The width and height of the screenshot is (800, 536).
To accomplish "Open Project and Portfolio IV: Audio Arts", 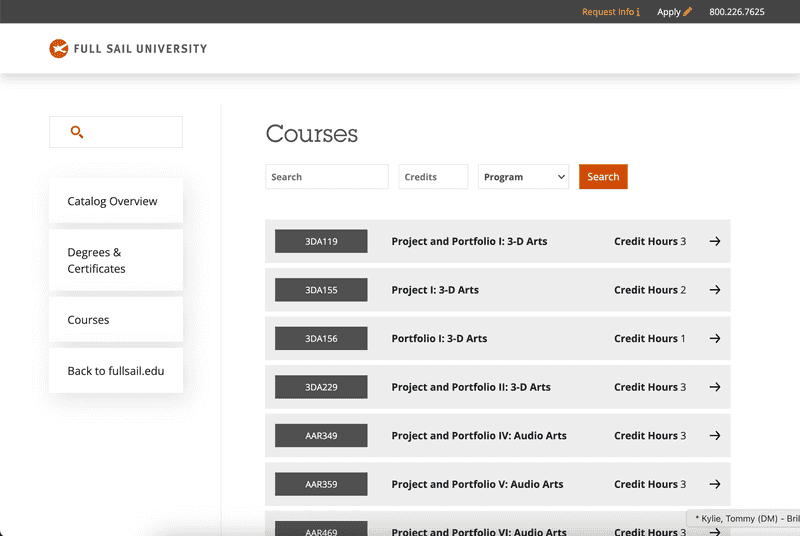I will [479, 436].
